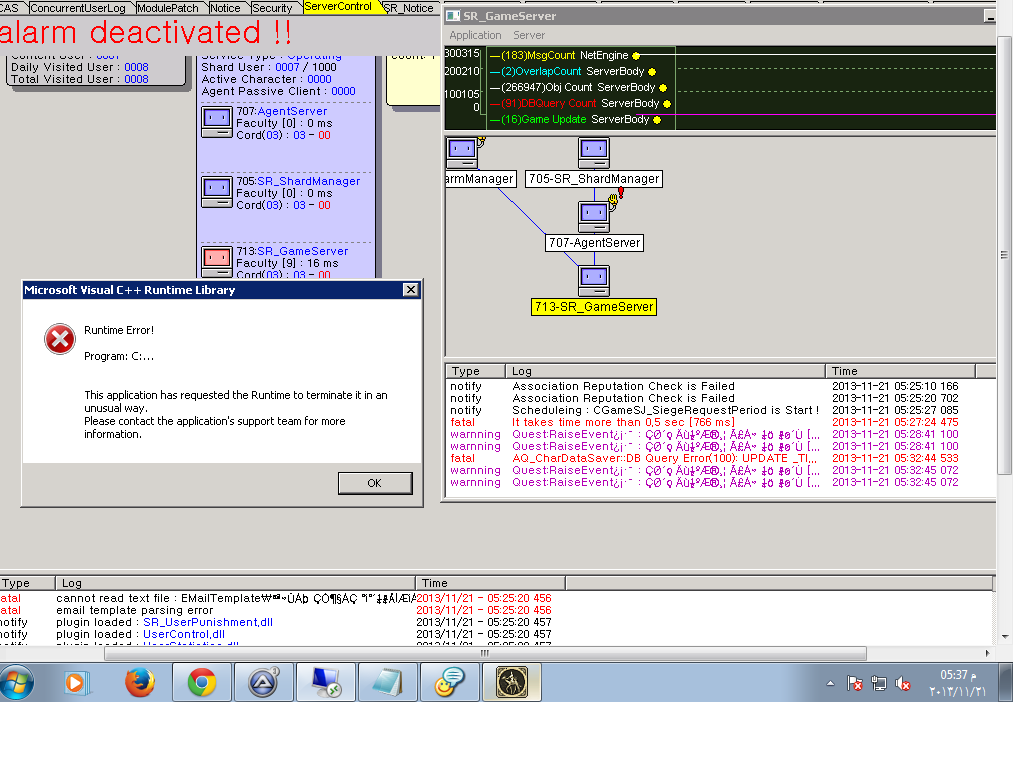Open the notepad taskbar icon
The image size is (1024, 768).
(387, 682)
